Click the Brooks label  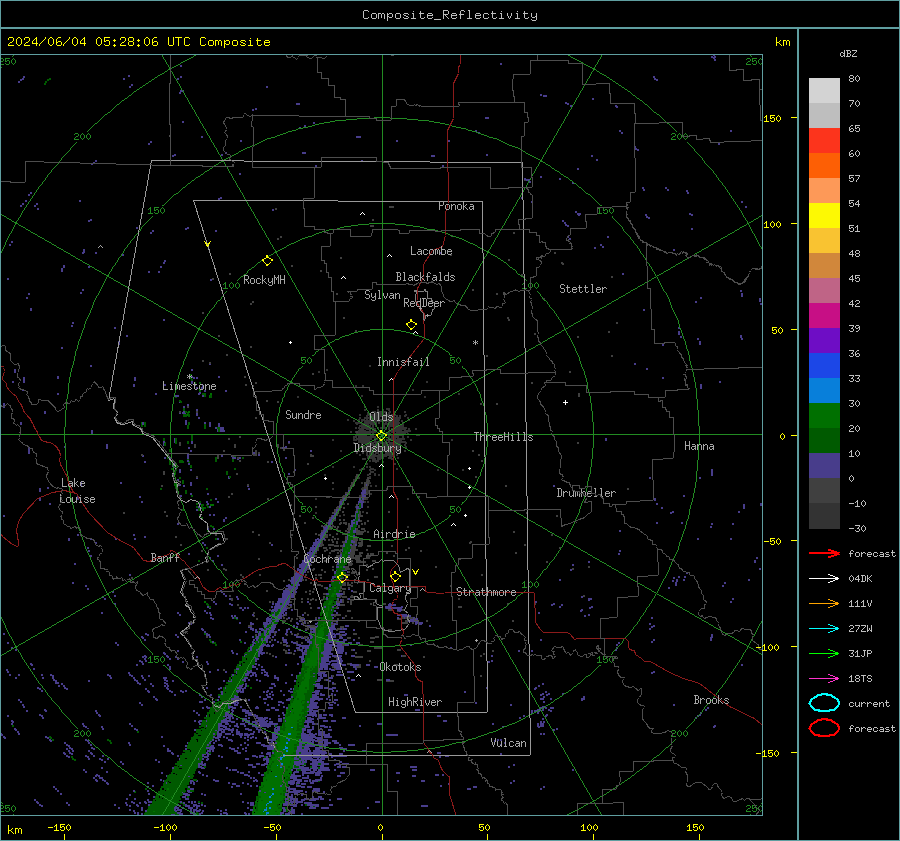pos(711,700)
